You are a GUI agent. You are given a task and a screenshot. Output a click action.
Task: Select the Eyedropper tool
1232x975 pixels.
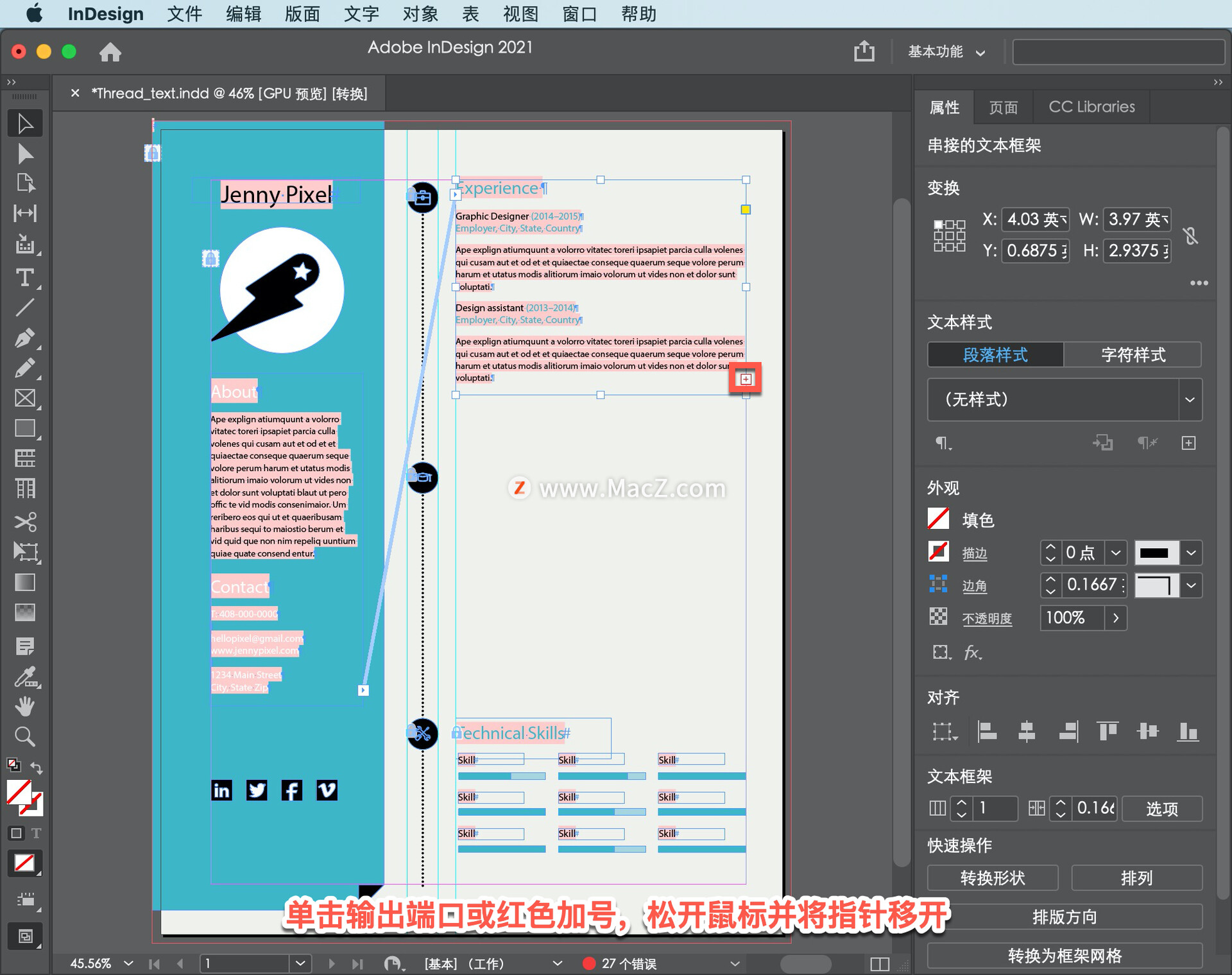click(25, 677)
